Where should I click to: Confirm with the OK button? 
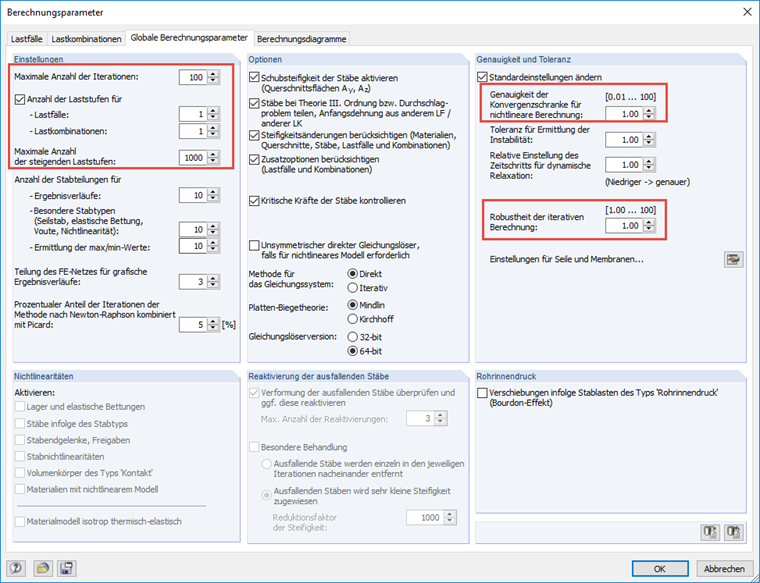[660, 568]
